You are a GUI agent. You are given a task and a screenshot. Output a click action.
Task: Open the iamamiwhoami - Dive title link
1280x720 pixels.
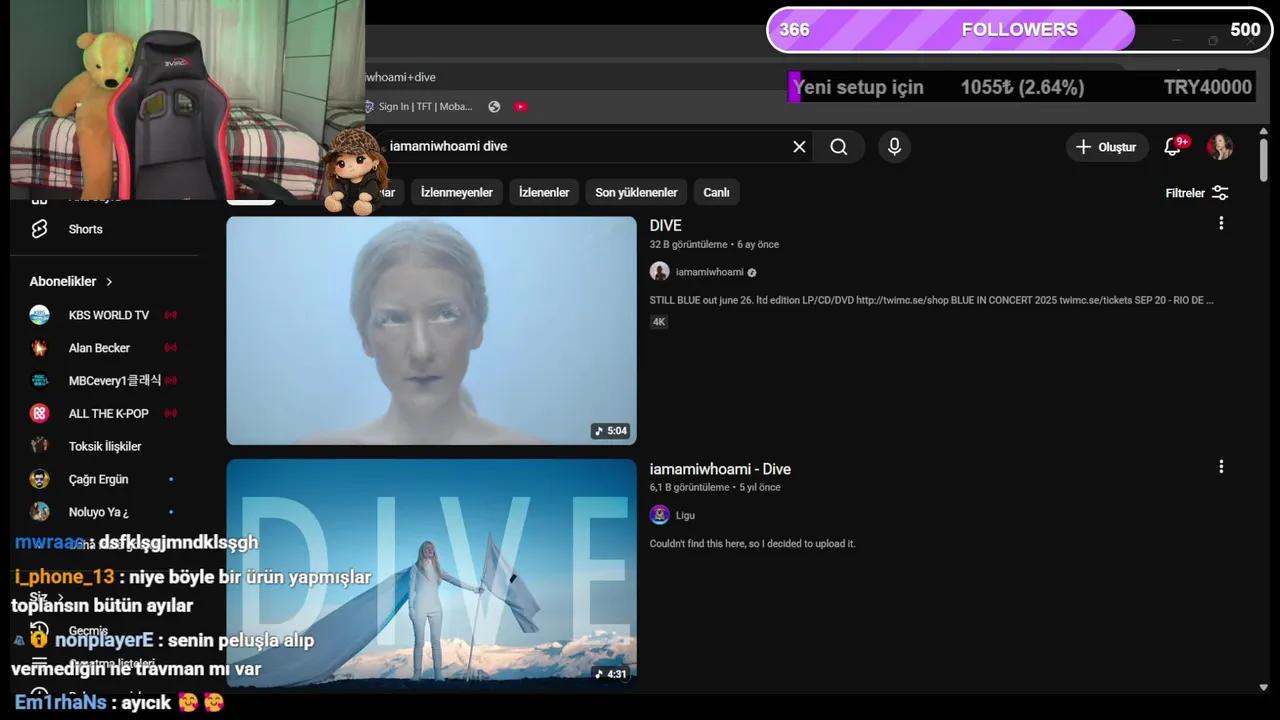point(720,469)
